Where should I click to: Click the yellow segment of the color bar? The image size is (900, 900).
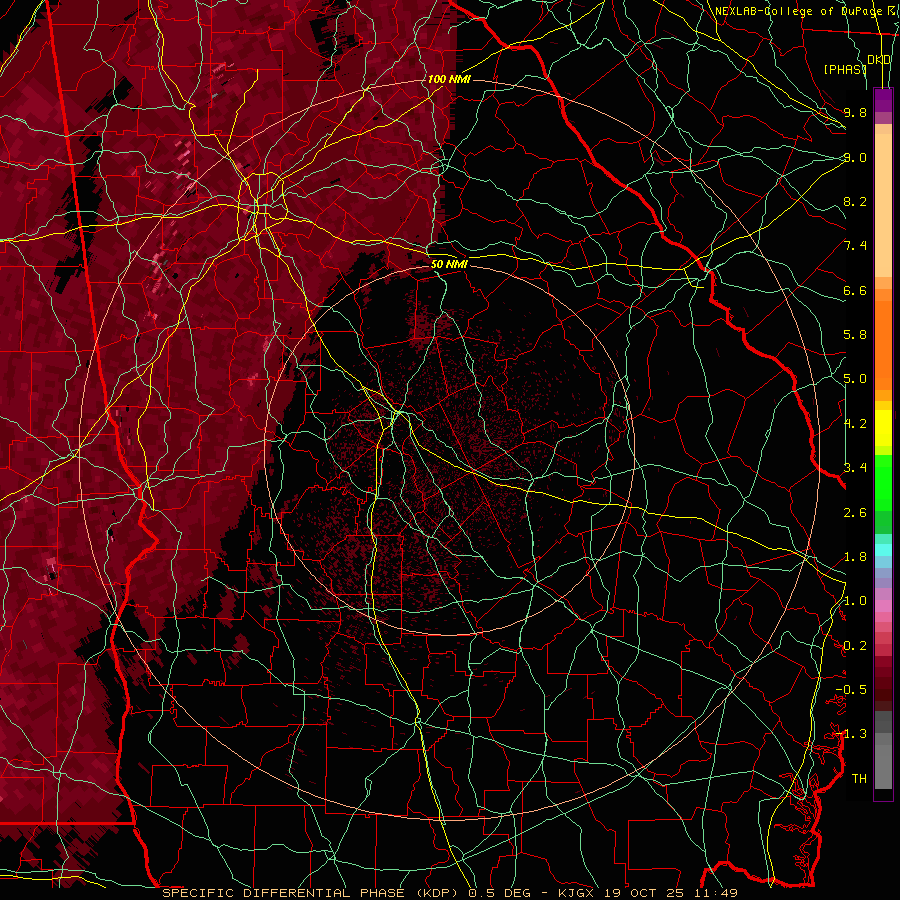(883, 428)
